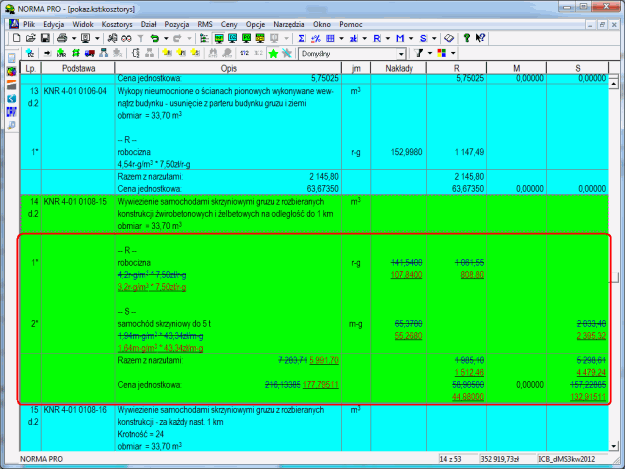Click the Podstawa column header
The image size is (625, 469).
(77, 68)
